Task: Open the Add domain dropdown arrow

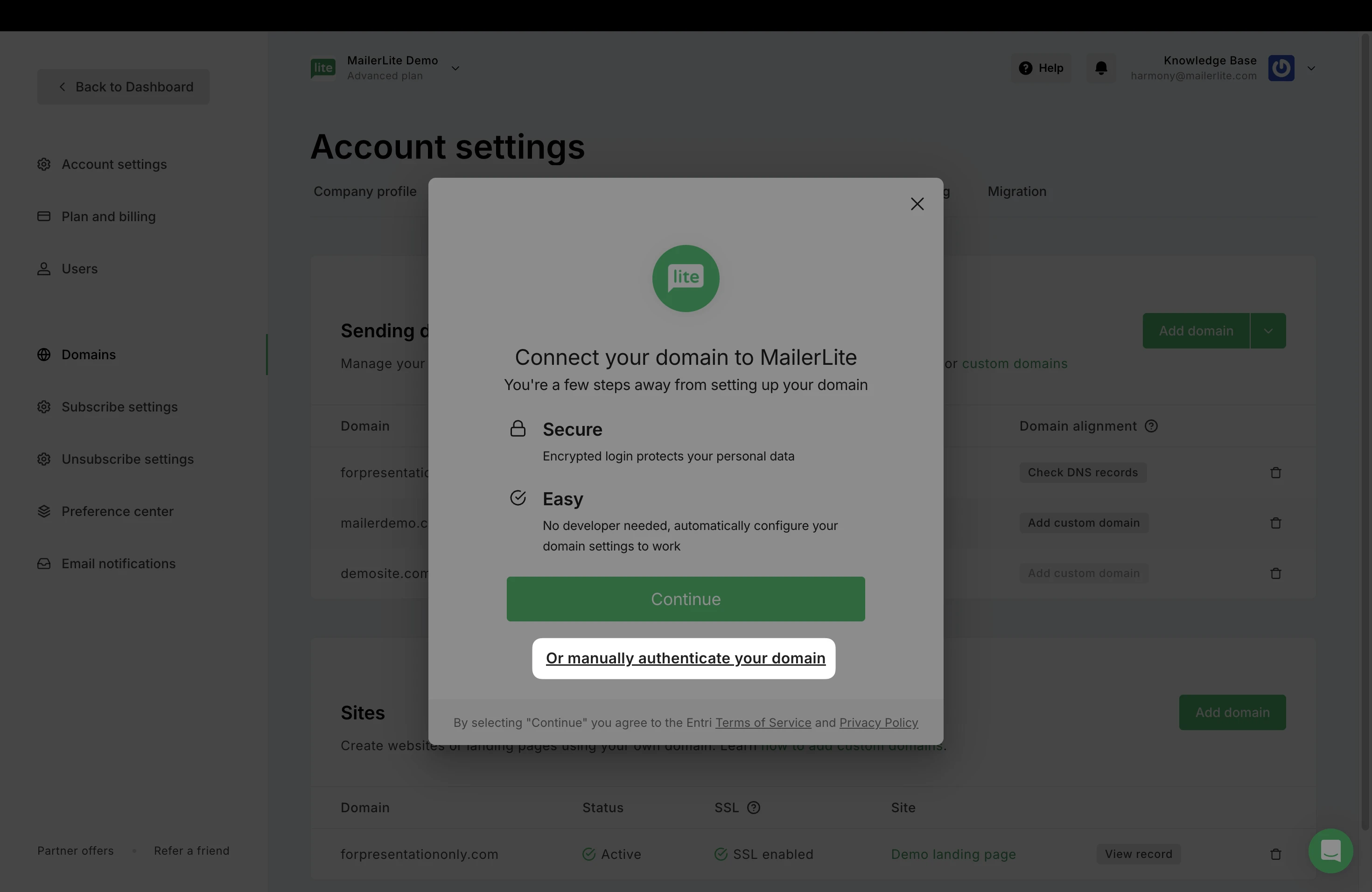Action: [x=1267, y=331]
